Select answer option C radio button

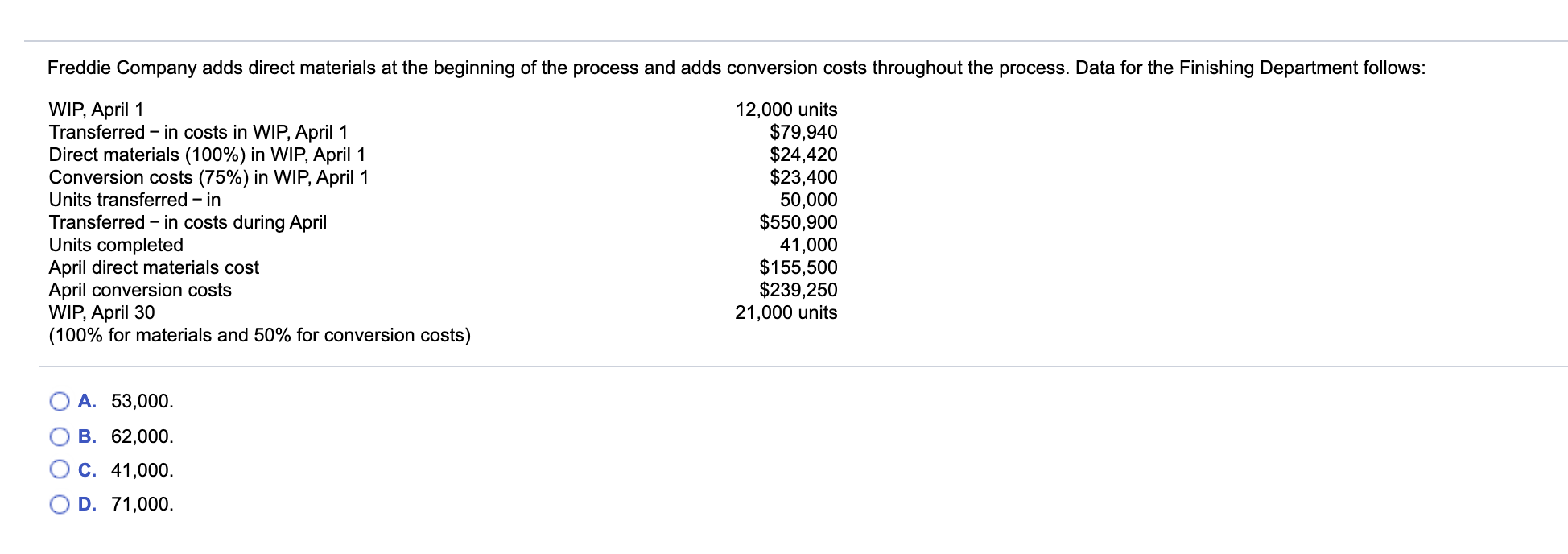pos(59,470)
